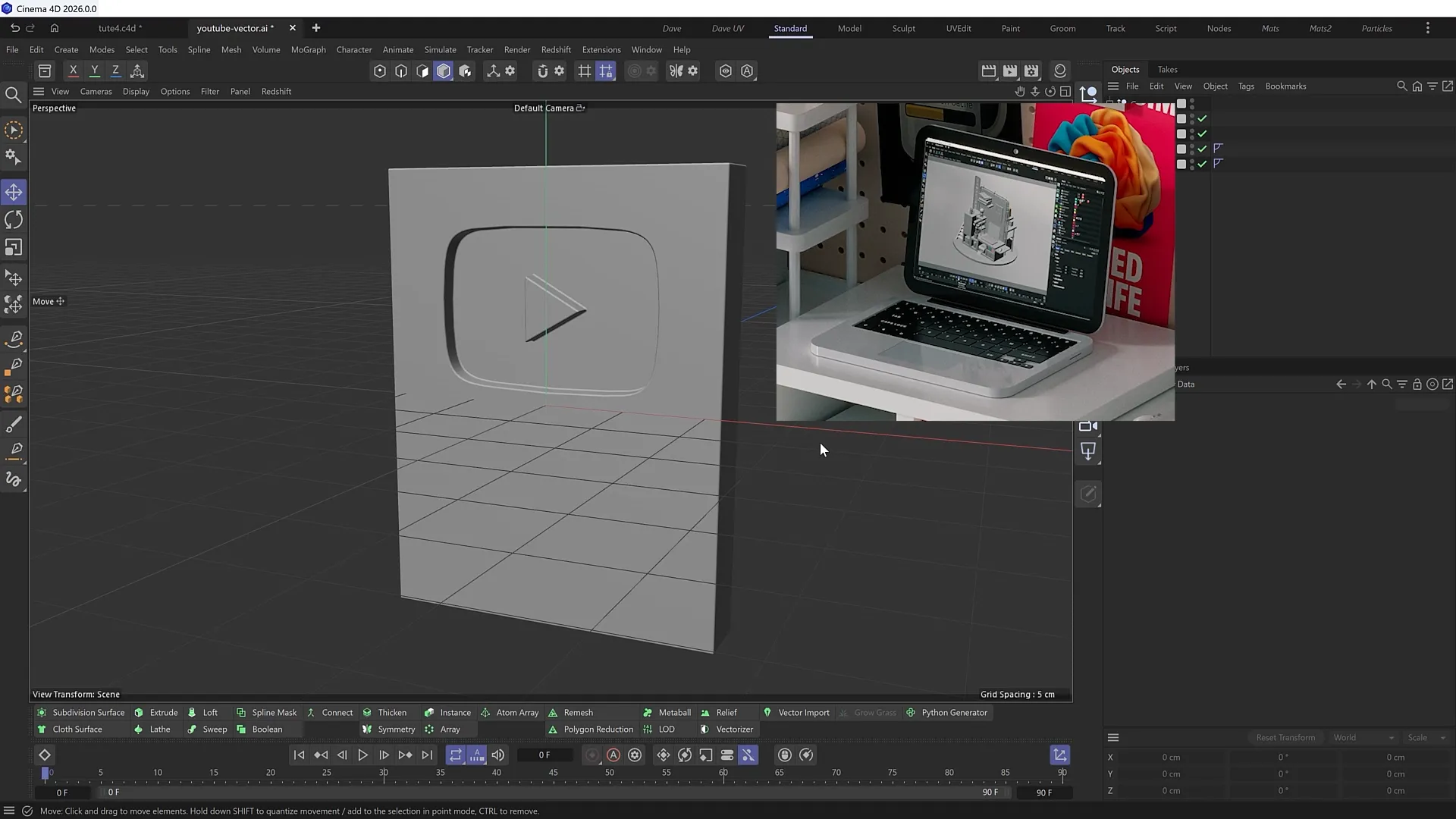Image resolution: width=1456 pixels, height=819 pixels.
Task: Add an Atom Array object
Action: click(x=510, y=712)
